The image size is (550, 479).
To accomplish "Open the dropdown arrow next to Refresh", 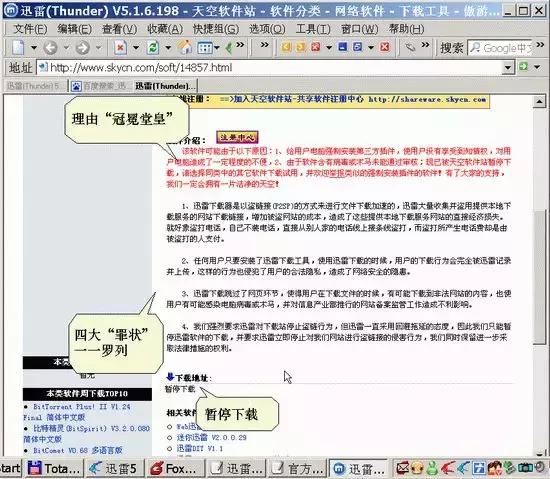I will [x=168, y=47].
